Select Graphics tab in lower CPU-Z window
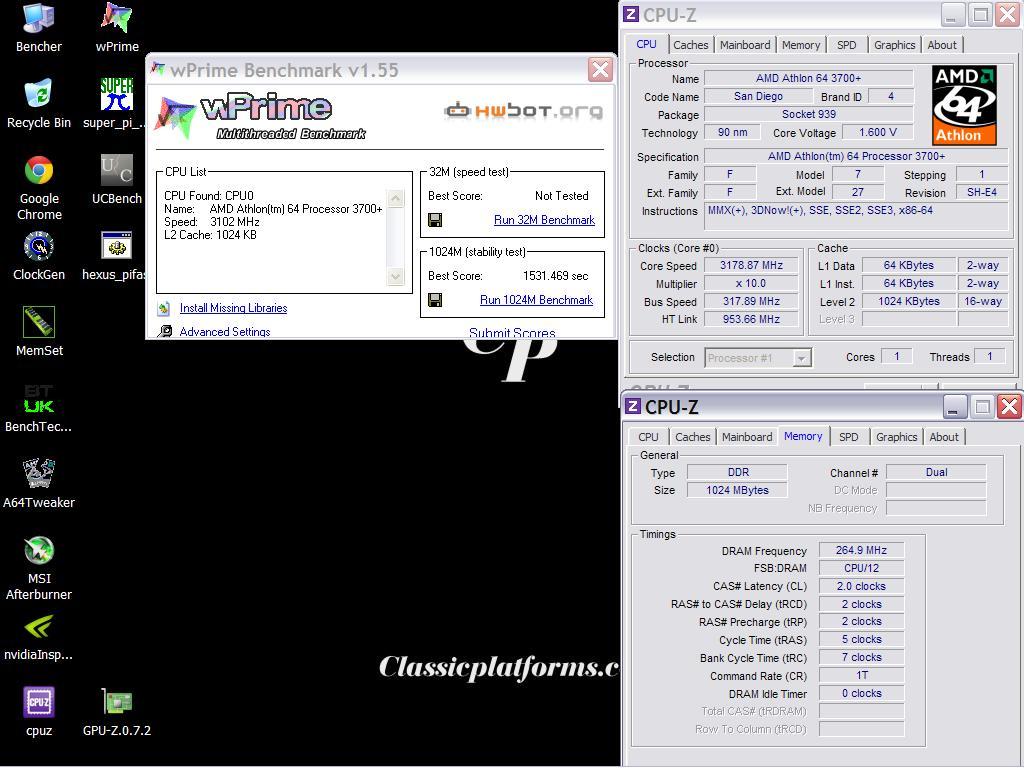1024x768 pixels. [896, 437]
